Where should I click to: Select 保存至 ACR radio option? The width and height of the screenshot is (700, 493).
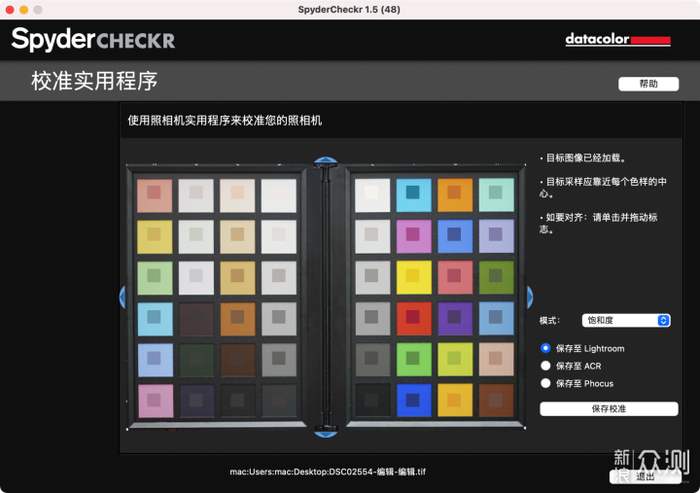546,366
